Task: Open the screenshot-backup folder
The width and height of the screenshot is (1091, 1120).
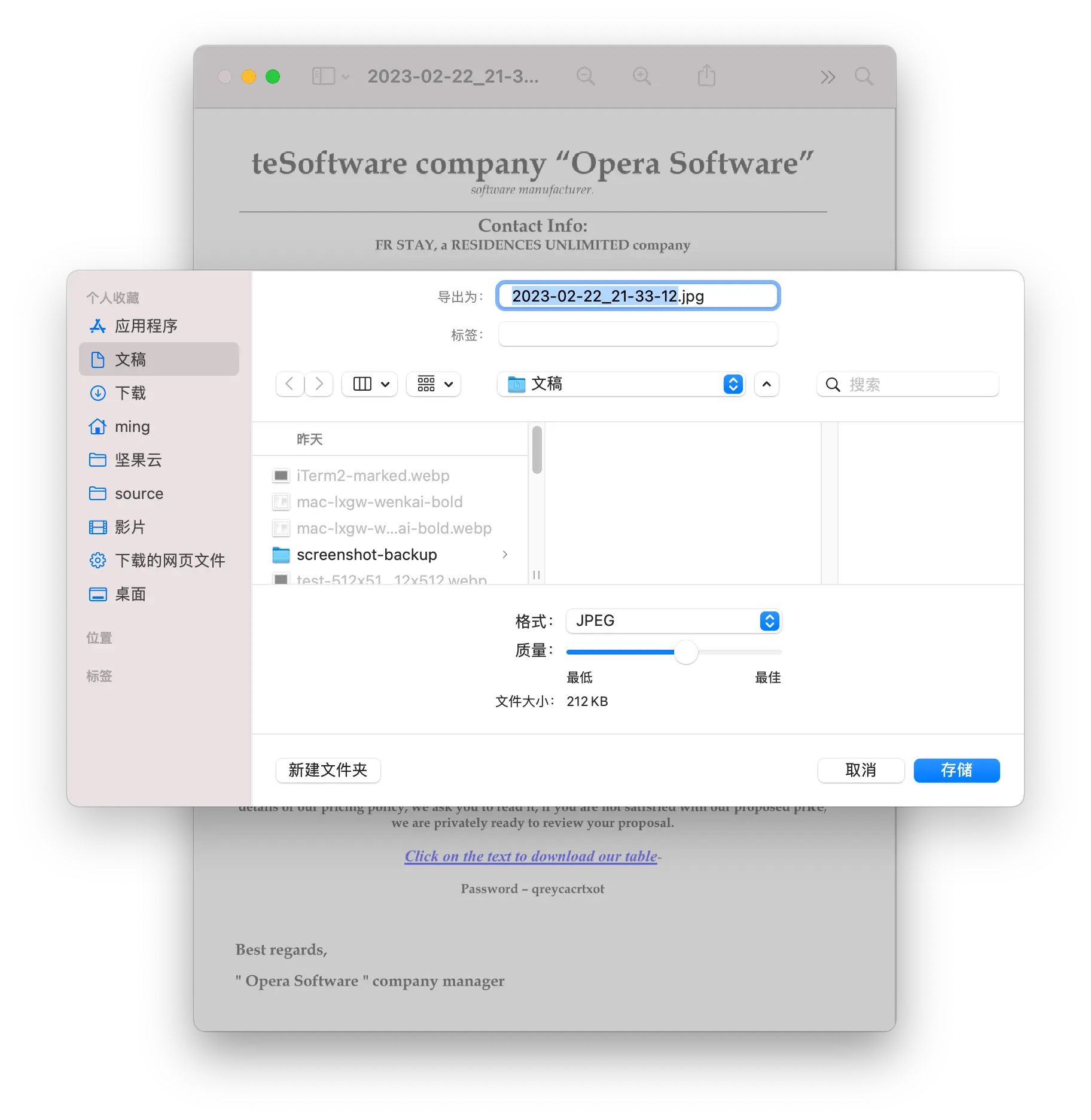Action: click(x=390, y=555)
